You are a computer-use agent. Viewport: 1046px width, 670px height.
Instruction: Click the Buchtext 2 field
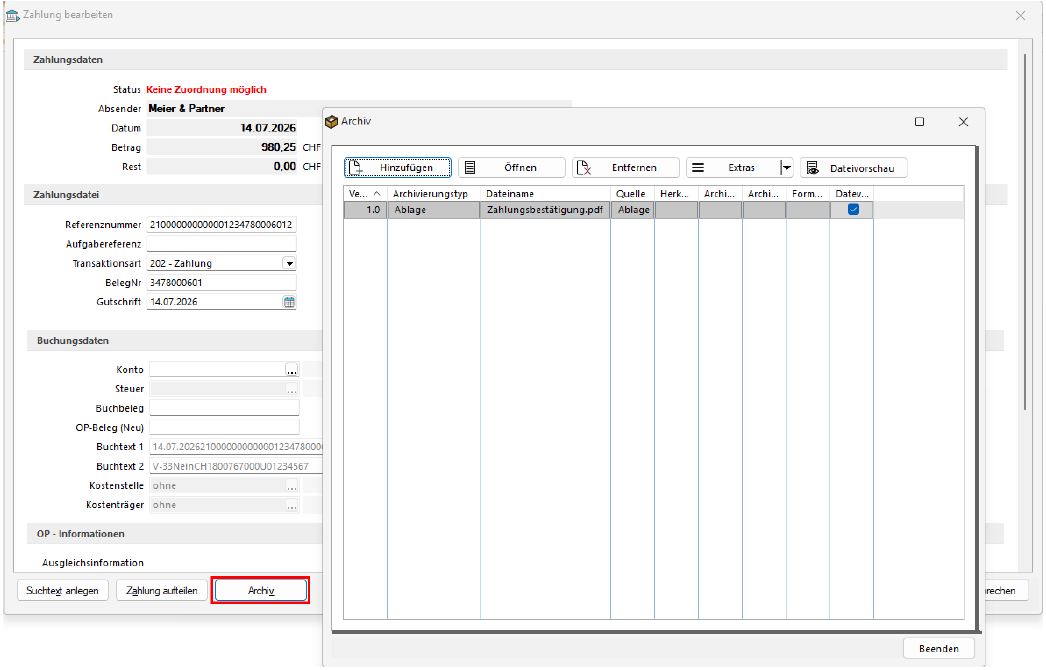point(236,466)
